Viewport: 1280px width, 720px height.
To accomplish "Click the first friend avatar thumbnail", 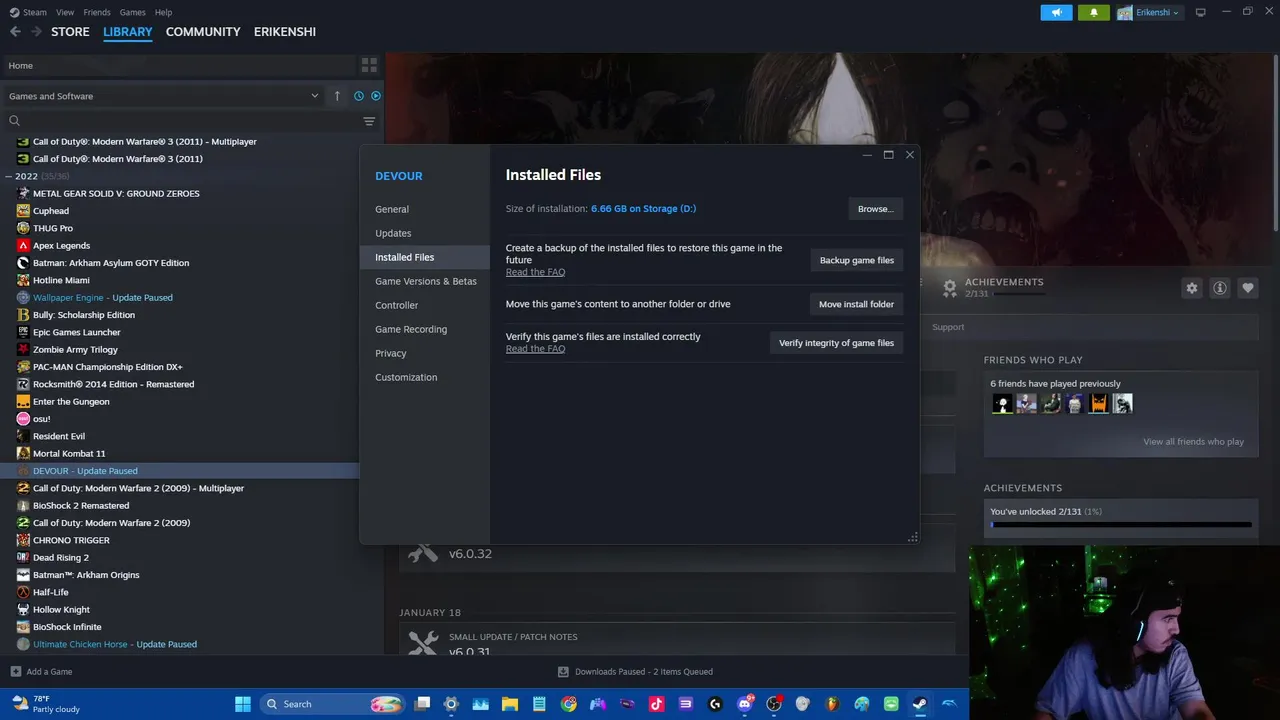I will (x=1002, y=404).
